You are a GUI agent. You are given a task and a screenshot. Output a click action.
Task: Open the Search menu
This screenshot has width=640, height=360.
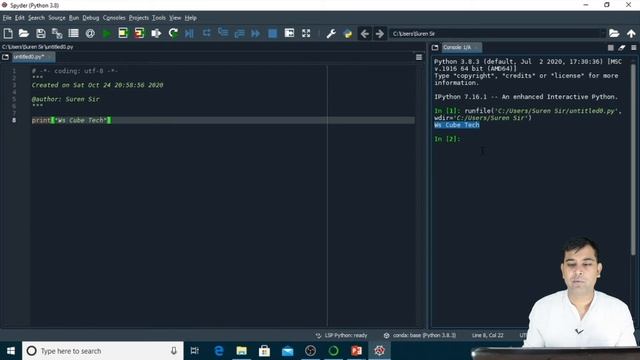[x=36, y=18]
